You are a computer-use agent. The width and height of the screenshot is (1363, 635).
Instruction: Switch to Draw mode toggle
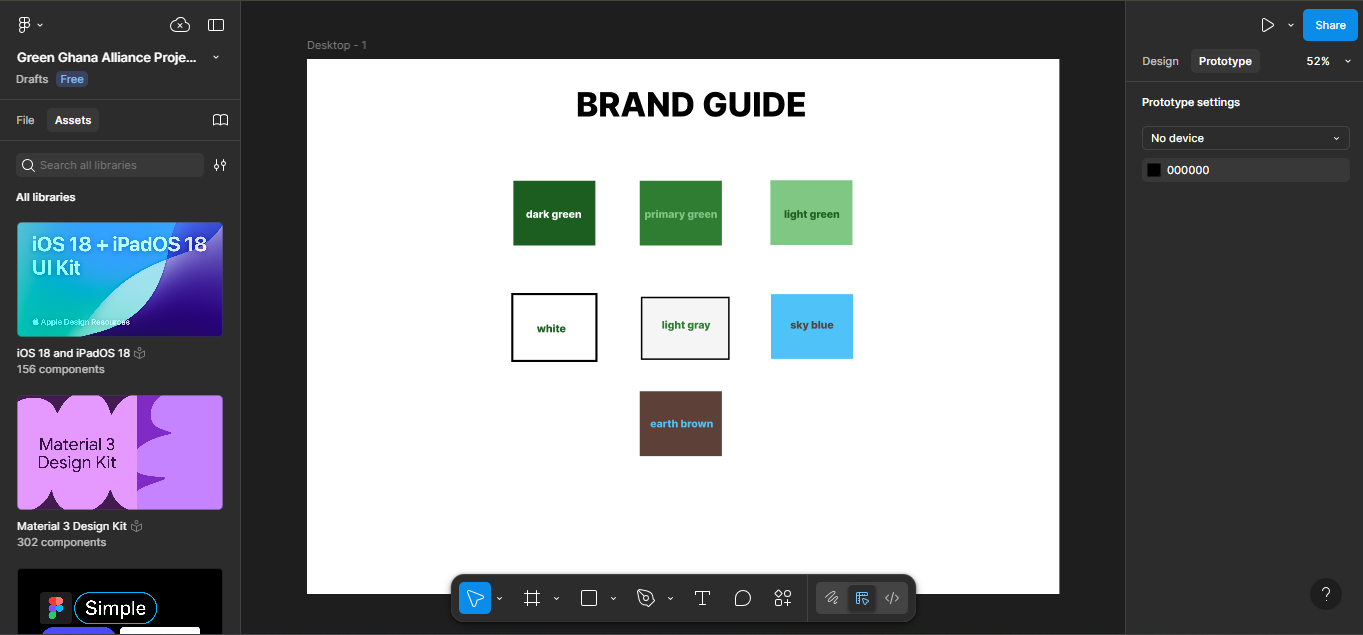pos(831,598)
